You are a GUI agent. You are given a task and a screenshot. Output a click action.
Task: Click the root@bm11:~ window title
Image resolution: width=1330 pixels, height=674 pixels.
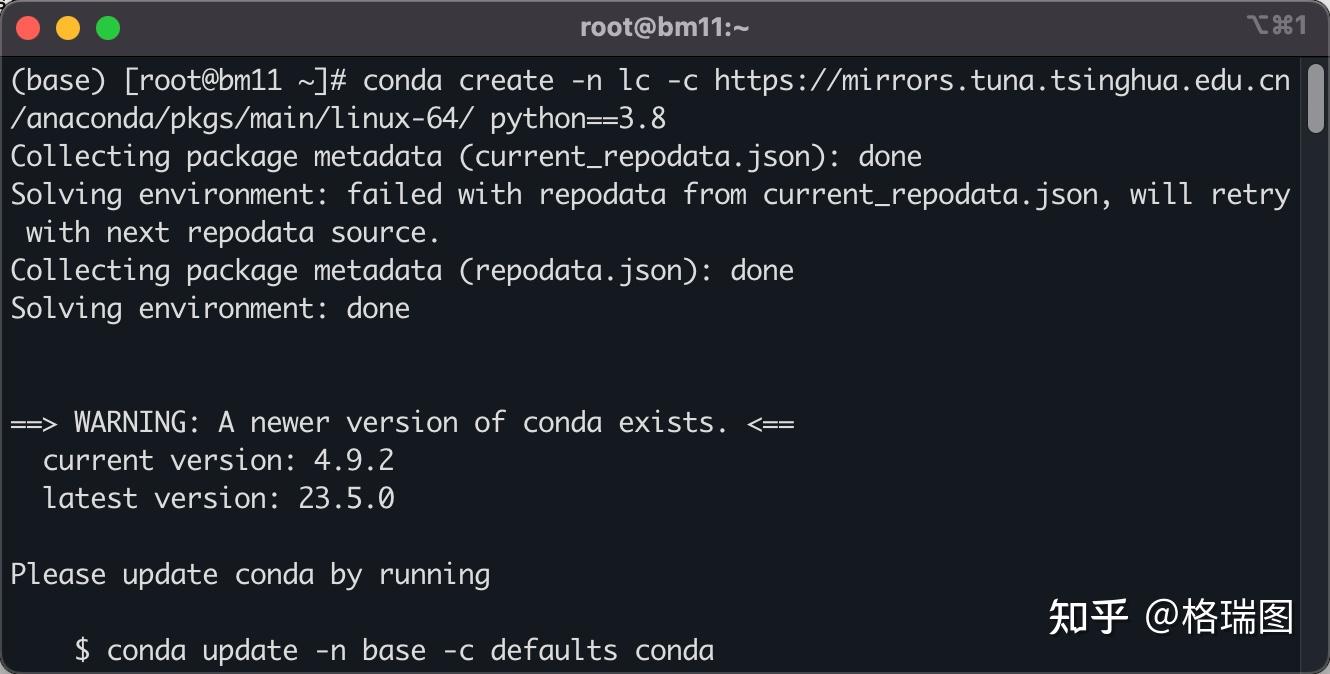point(664,28)
